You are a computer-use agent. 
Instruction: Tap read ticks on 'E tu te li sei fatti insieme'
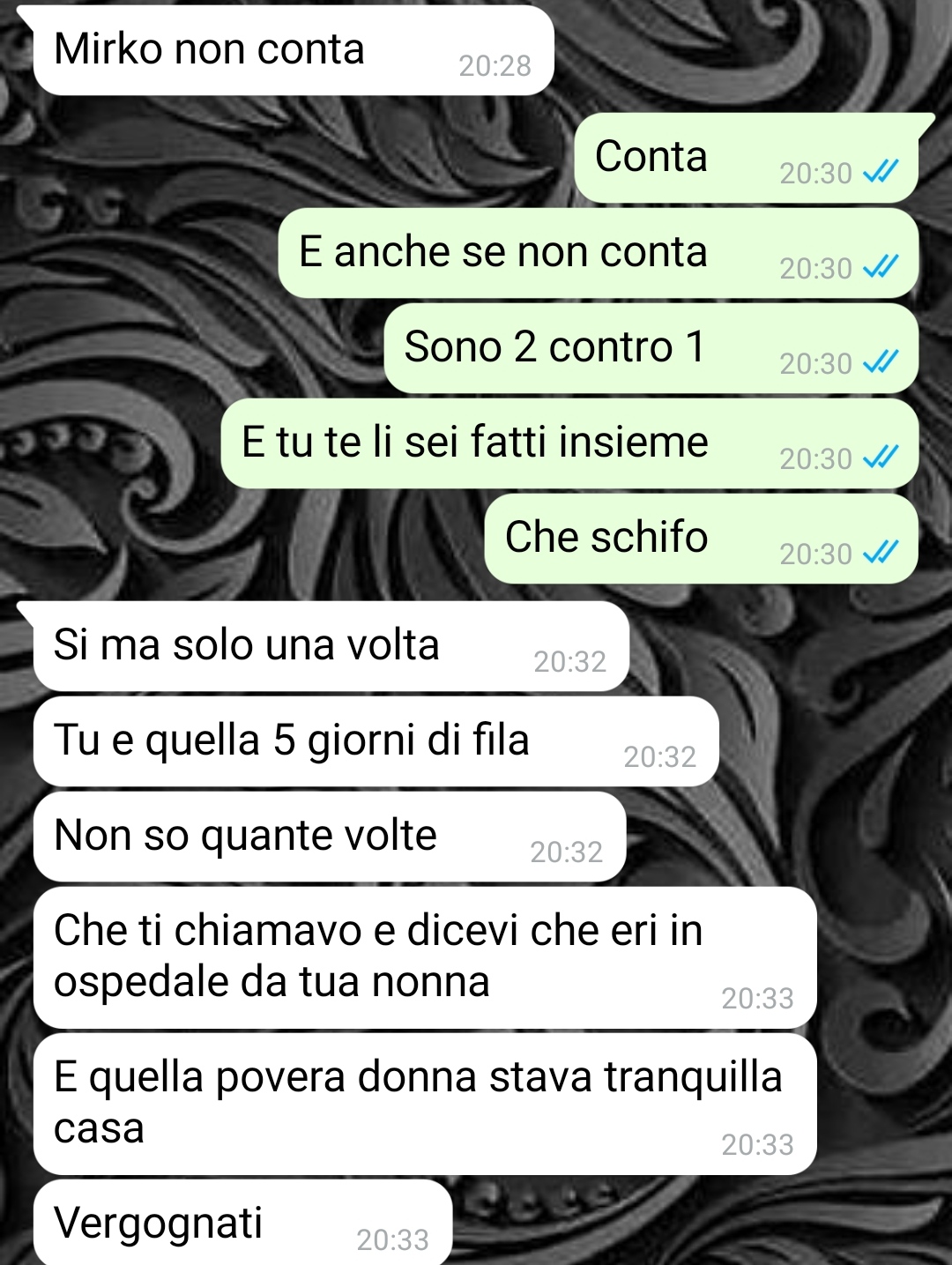[x=880, y=457]
